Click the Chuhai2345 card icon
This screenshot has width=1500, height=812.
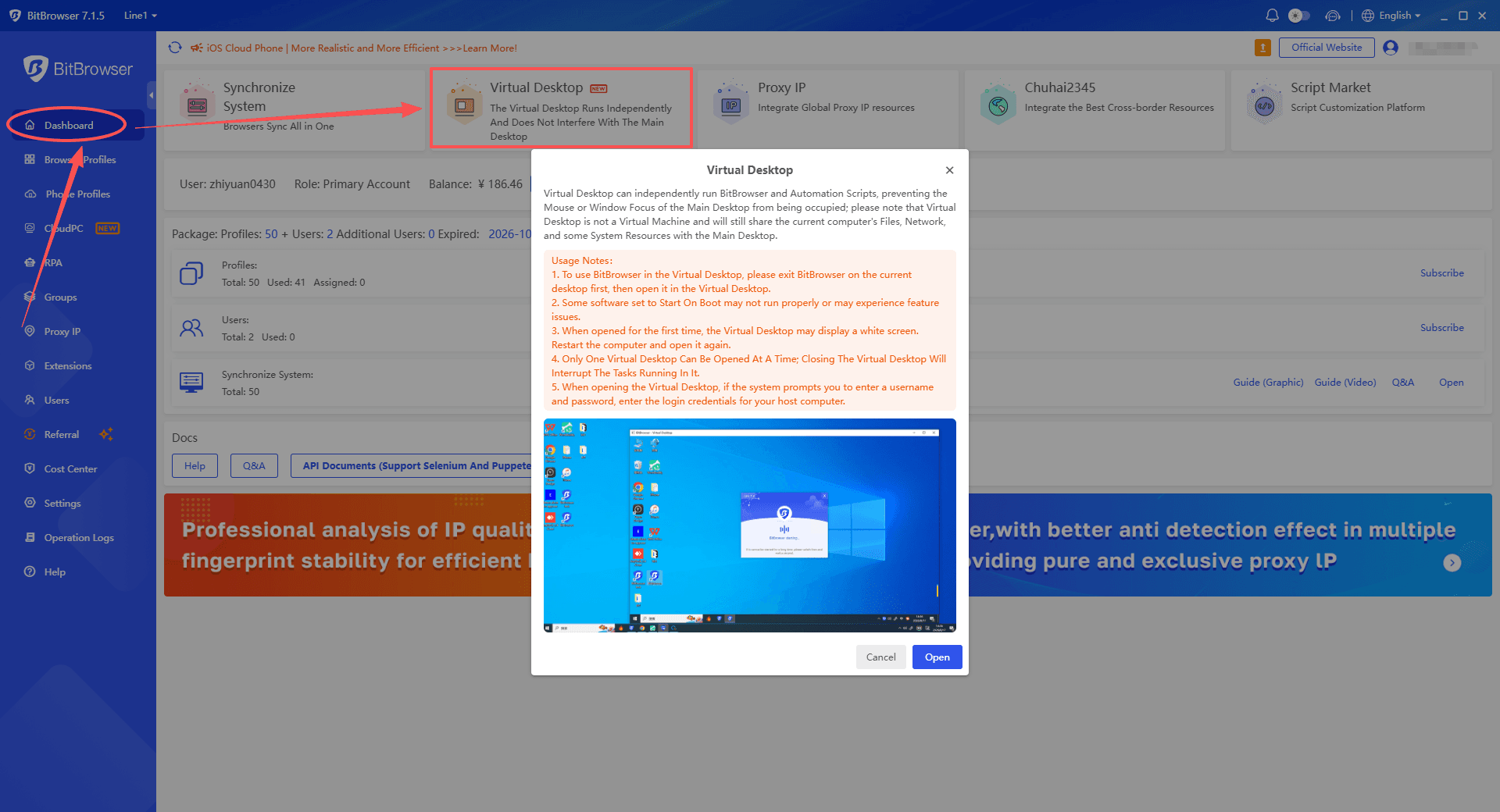click(998, 104)
